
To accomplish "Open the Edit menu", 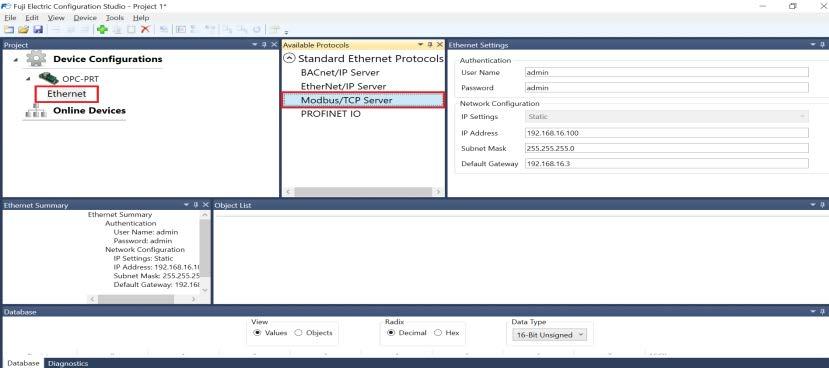I will tap(32, 17).
